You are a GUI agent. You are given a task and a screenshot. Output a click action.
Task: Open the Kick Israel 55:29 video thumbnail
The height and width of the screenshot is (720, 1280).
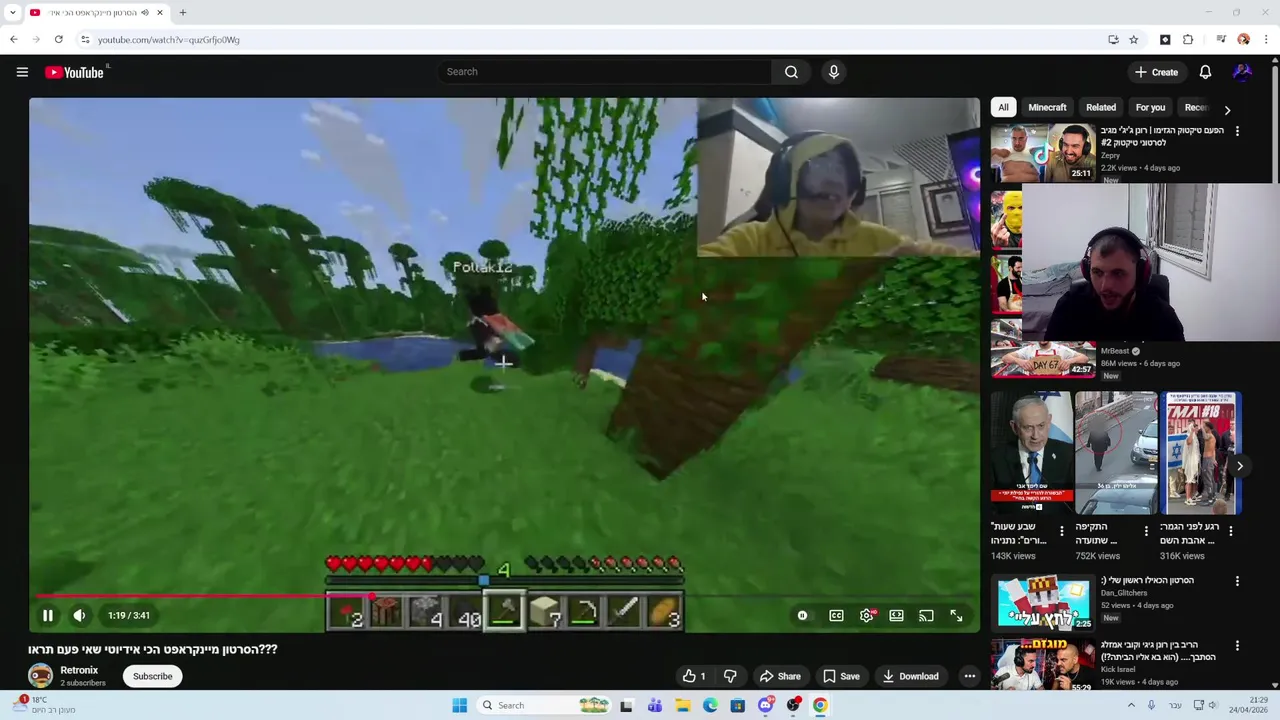(1043, 664)
